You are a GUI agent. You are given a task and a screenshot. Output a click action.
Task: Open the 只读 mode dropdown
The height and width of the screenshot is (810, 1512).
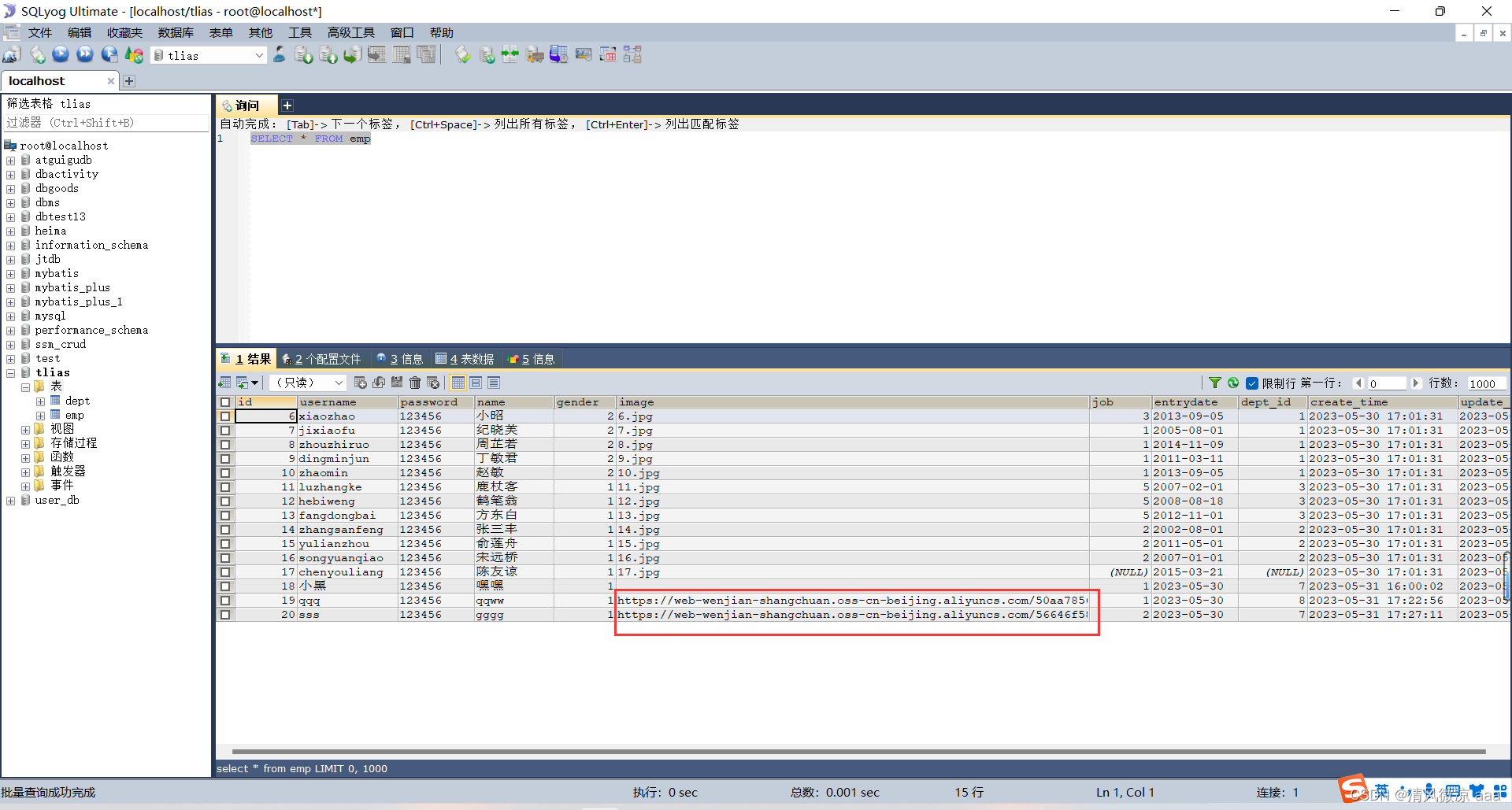[339, 383]
